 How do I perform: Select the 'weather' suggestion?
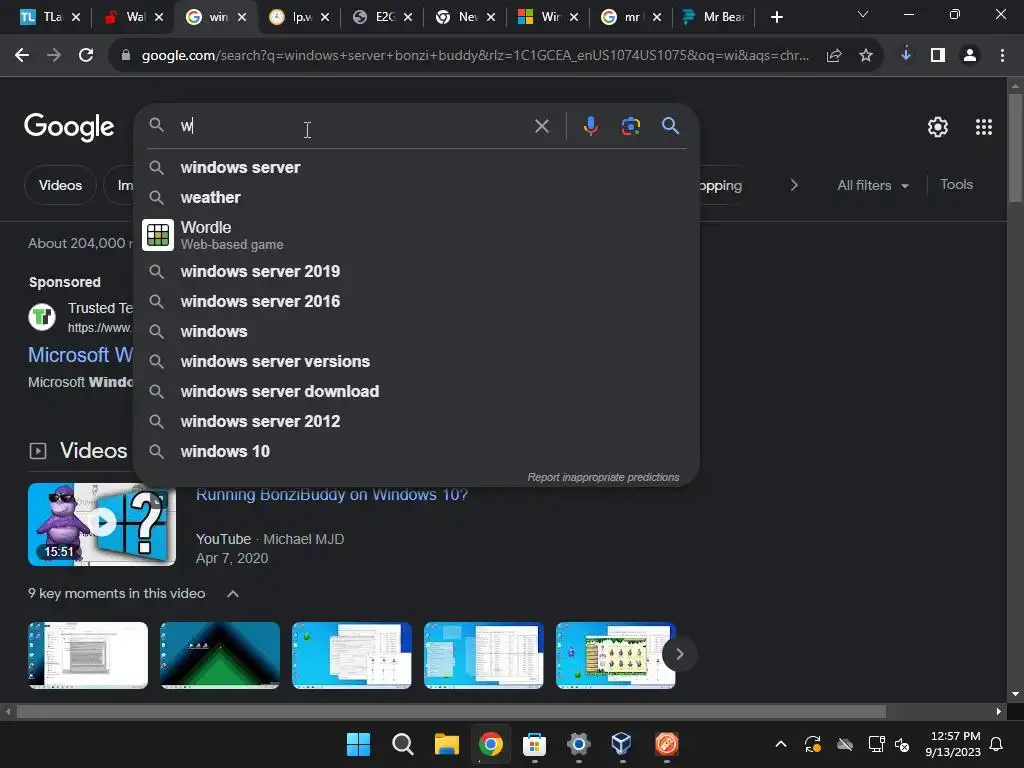click(416, 197)
